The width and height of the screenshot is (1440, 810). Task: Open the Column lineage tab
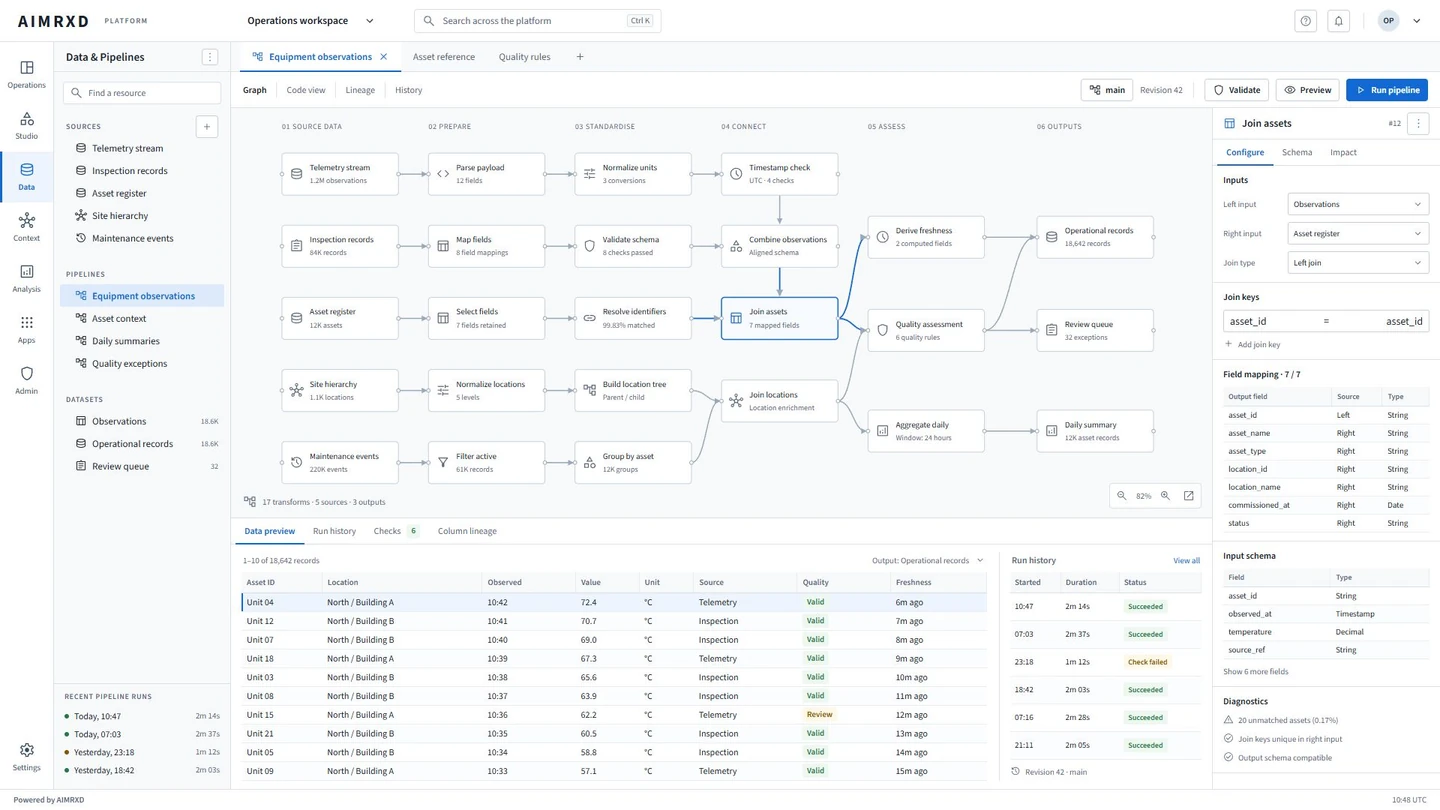(x=467, y=531)
